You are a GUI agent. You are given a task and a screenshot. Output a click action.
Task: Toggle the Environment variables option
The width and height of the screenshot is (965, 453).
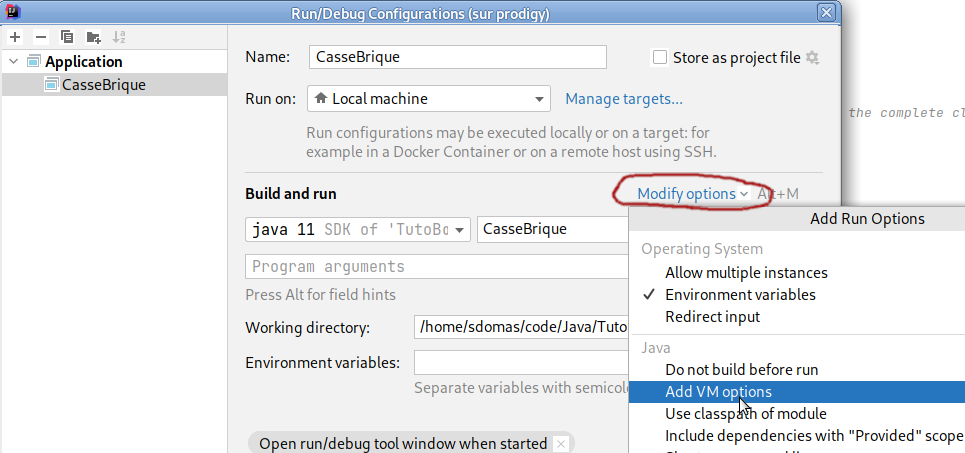click(x=740, y=295)
